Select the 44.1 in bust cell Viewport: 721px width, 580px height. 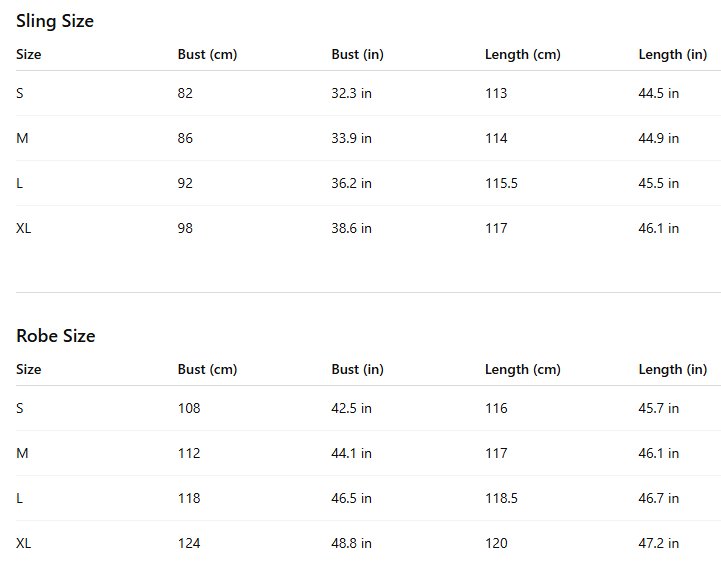tap(351, 453)
